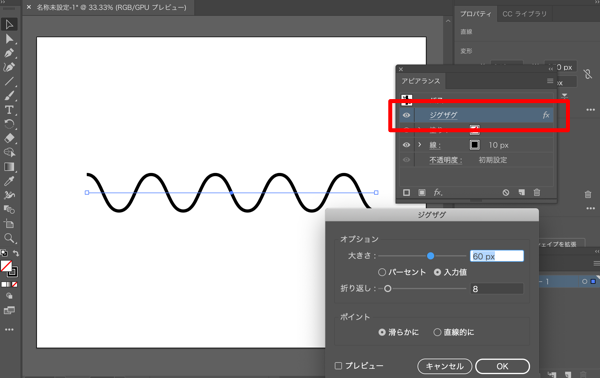This screenshot has width=600, height=378.
Task: Close the Appearance panel
Action: pos(401,69)
